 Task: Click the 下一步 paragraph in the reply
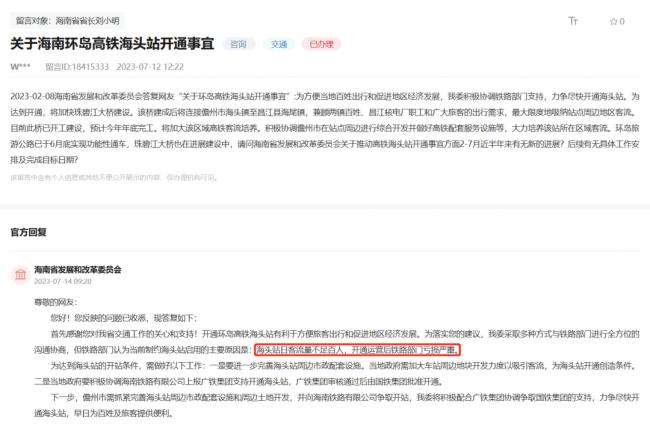point(337,405)
